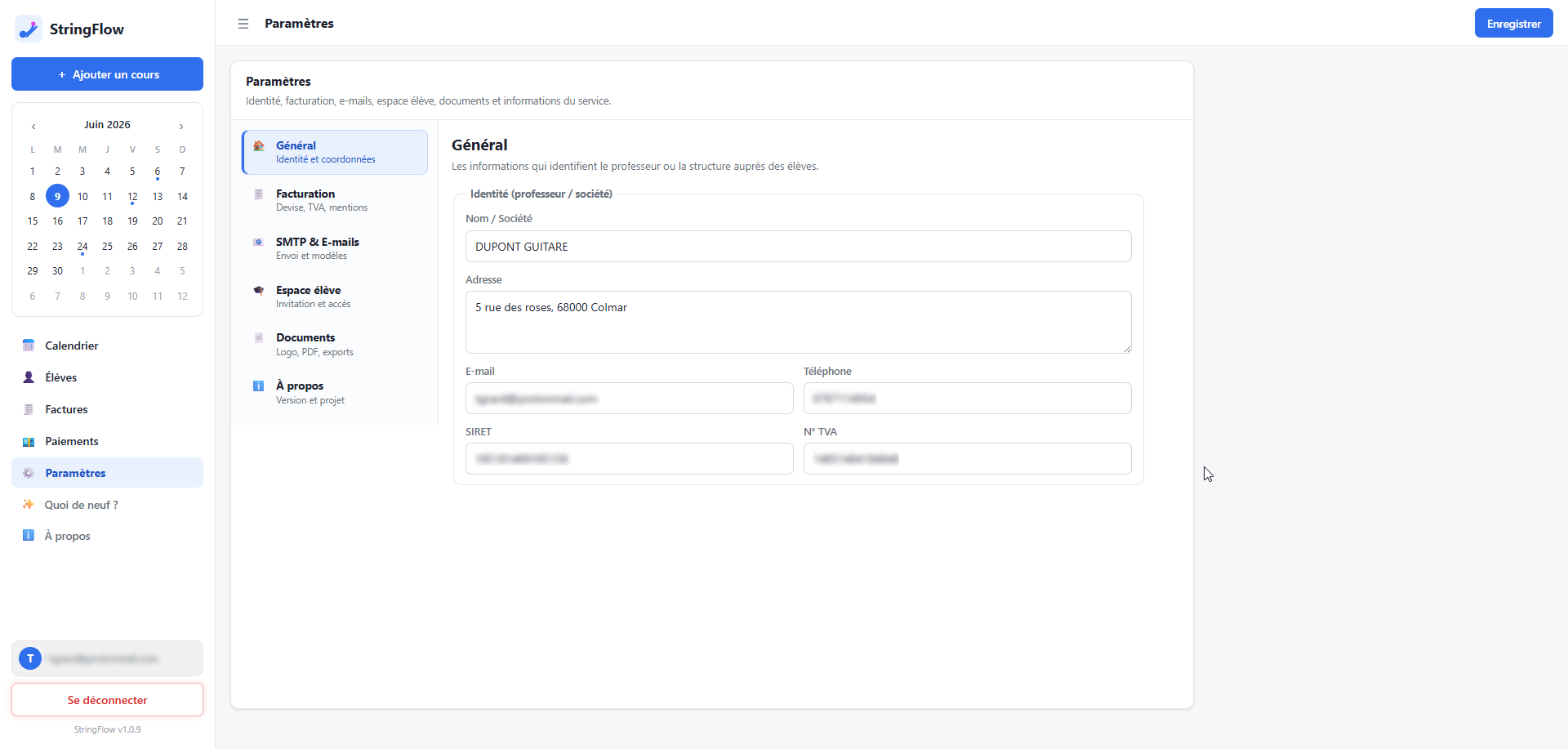This screenshot has height=749, width=1568.
Task: Click the Général house icon
Action: [259, 146]
